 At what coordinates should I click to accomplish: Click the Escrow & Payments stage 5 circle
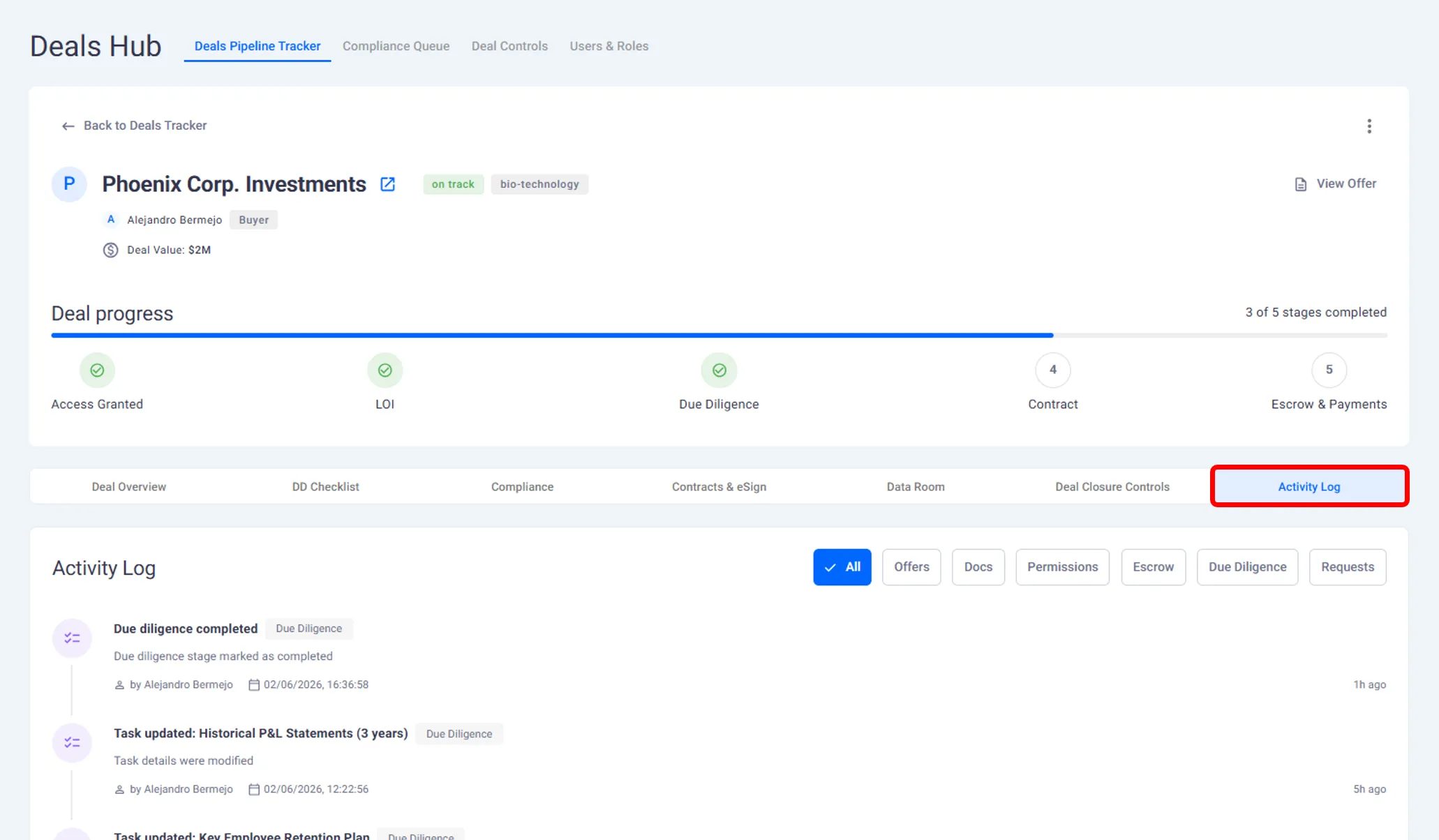(x=1328, y=370)
